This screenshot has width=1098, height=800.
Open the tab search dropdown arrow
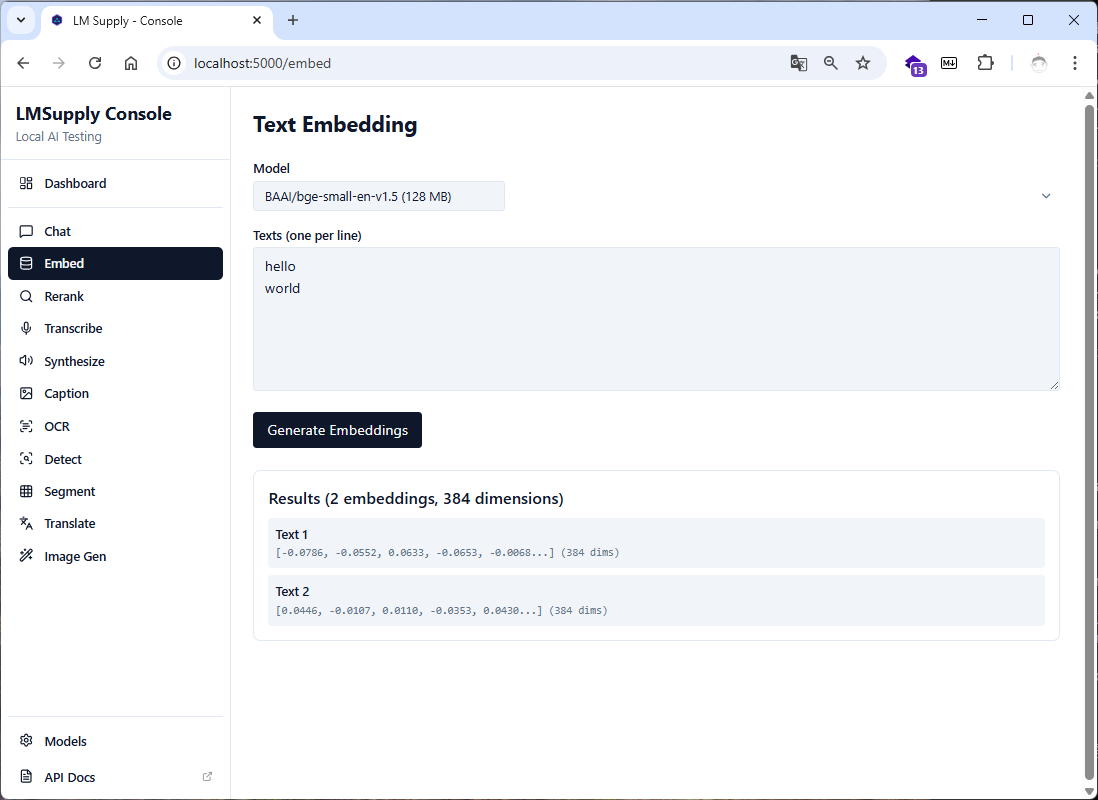point(21,20)
